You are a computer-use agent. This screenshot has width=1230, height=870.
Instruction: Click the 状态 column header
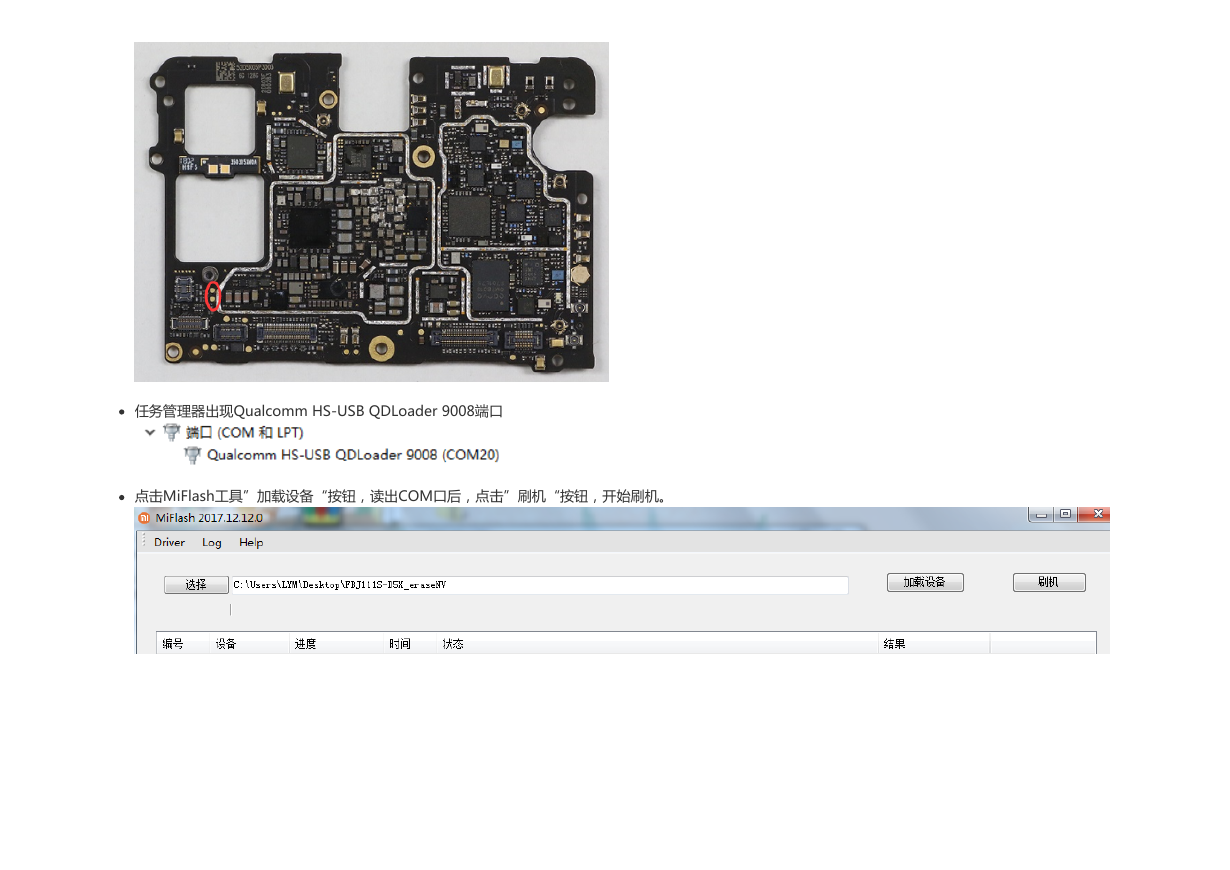(x=658, y=643)
